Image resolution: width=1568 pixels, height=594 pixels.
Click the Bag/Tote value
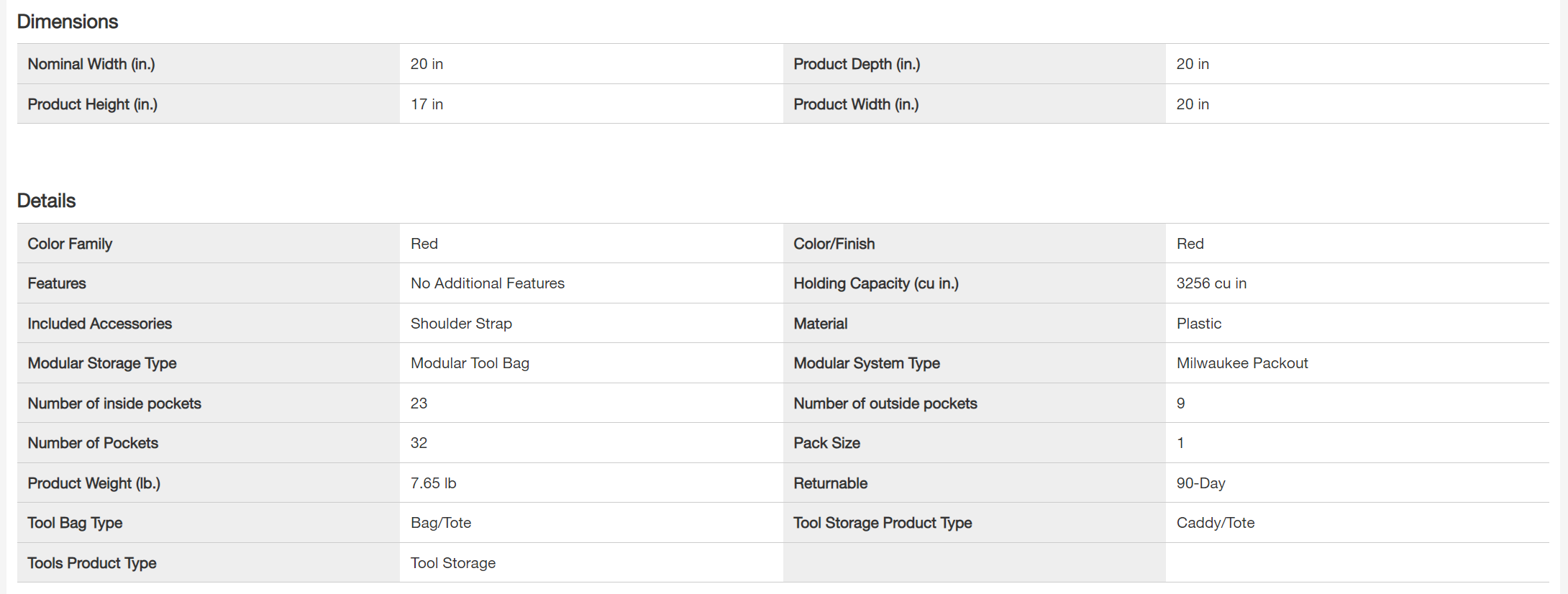(x=441, y=523)
